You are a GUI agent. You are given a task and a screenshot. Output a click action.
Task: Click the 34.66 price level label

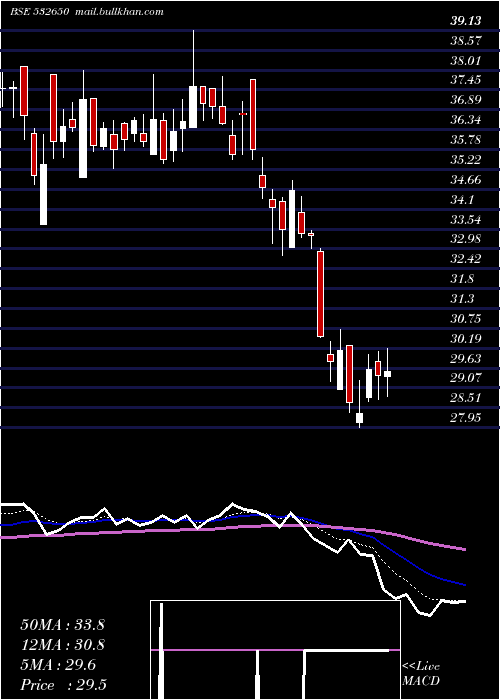(x=466, y=179)
